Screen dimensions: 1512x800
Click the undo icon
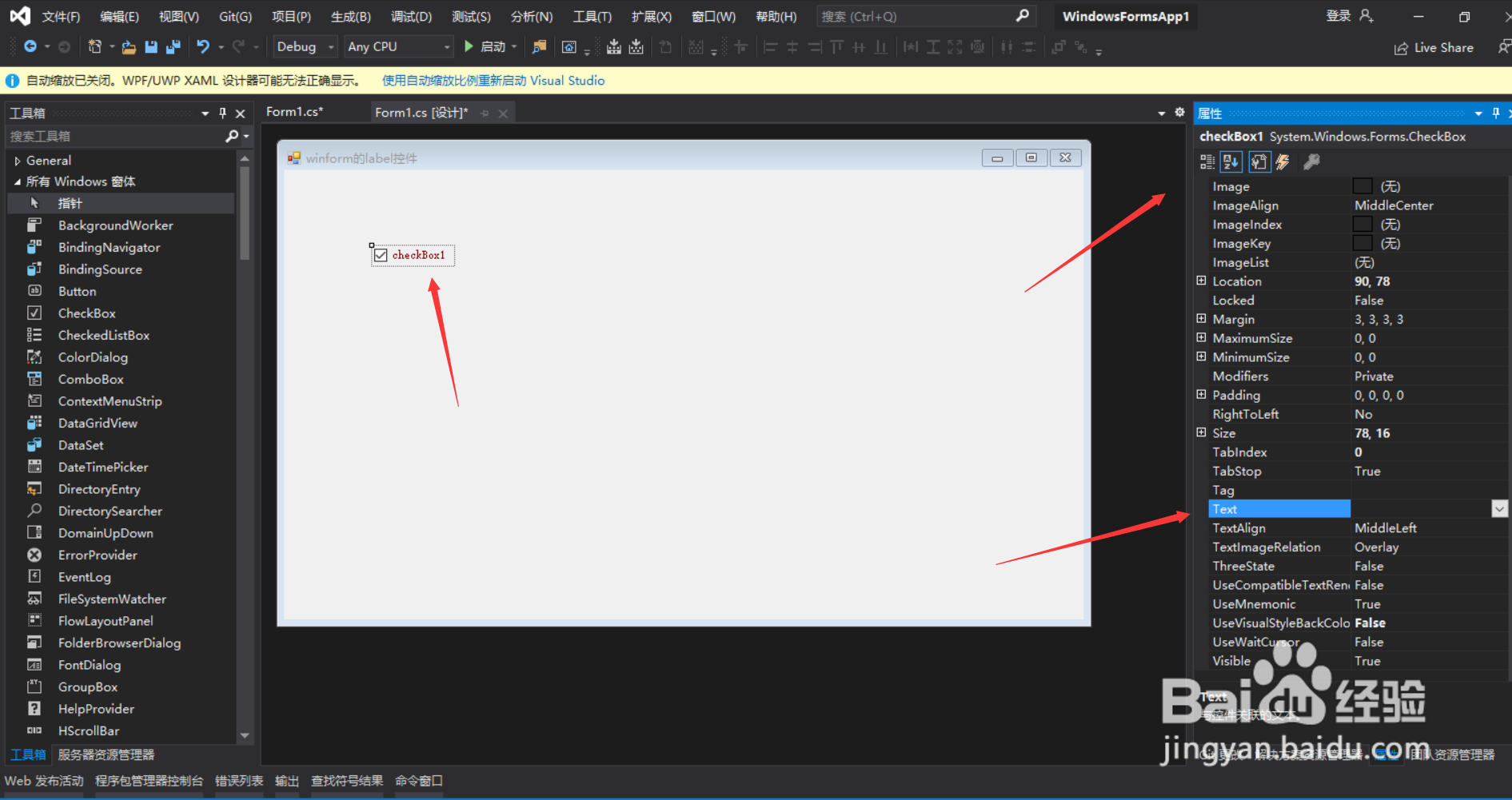click(203, 47)
